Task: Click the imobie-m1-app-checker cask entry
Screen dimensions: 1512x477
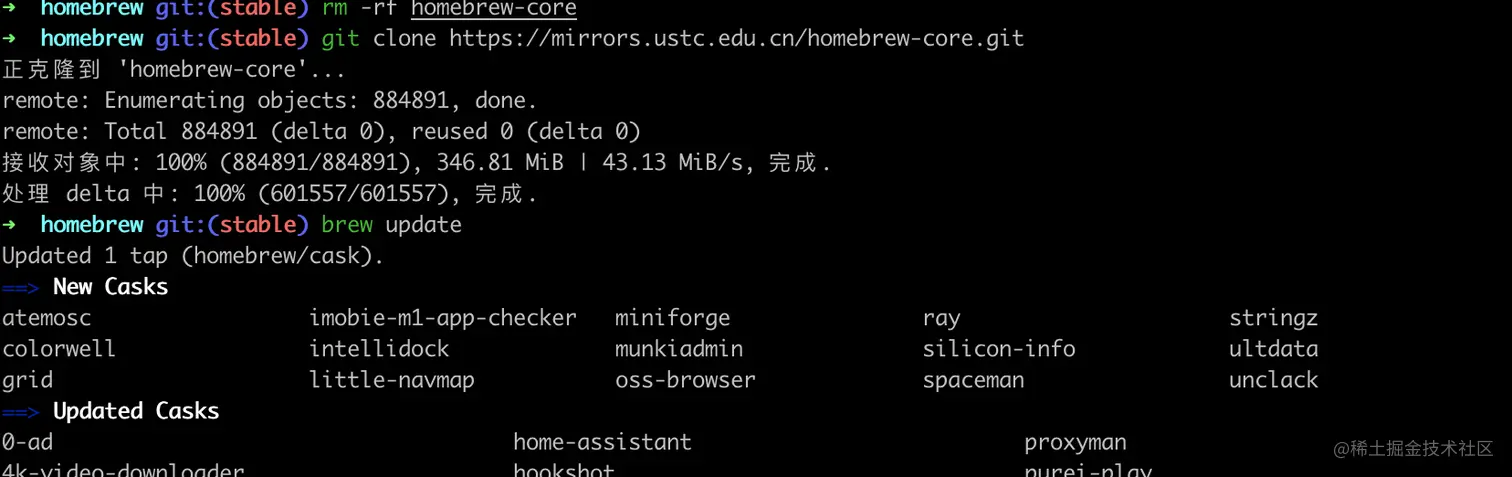Action: pos(442,318)
